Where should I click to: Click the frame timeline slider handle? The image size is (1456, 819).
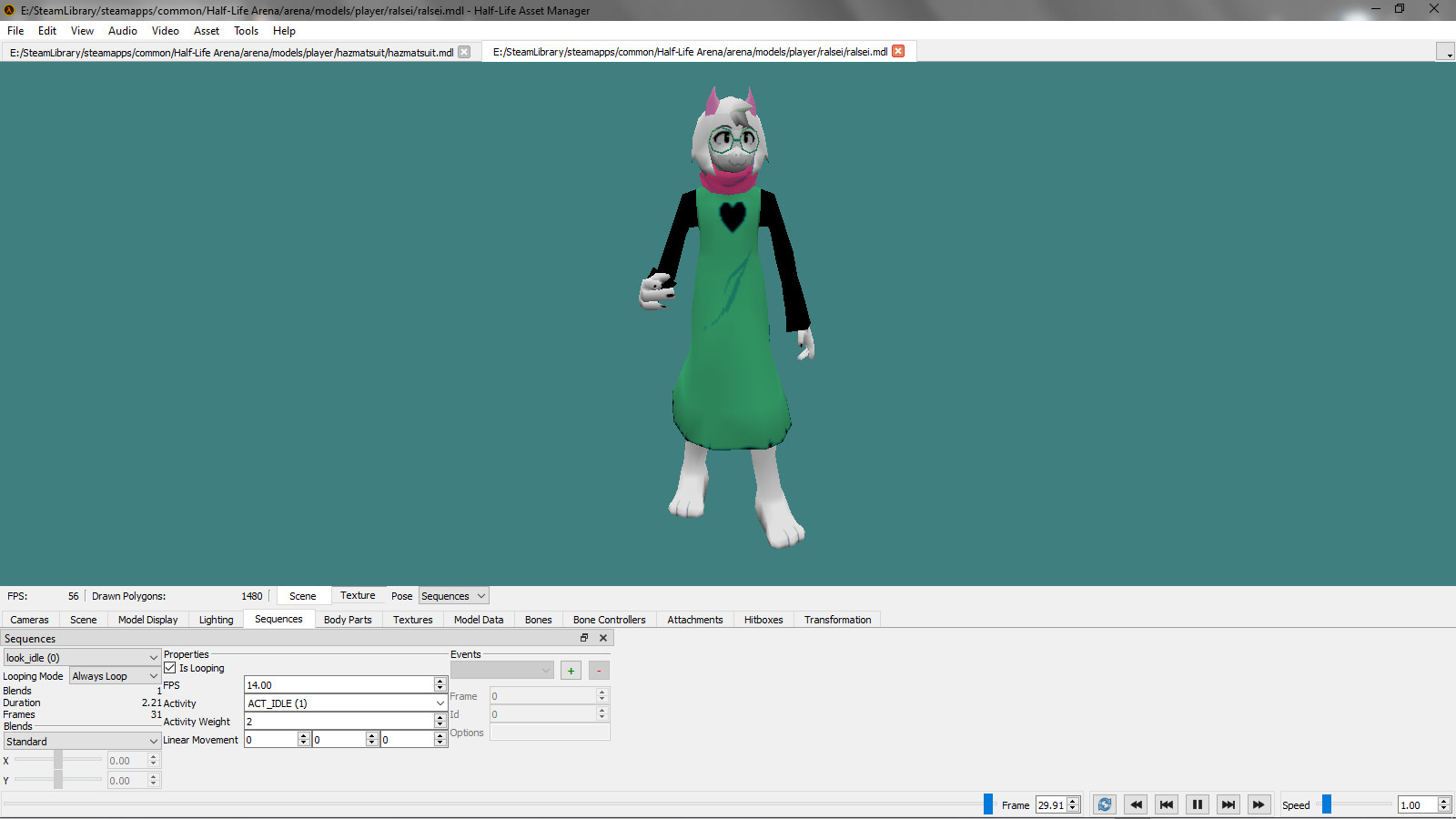click(988, 804)
